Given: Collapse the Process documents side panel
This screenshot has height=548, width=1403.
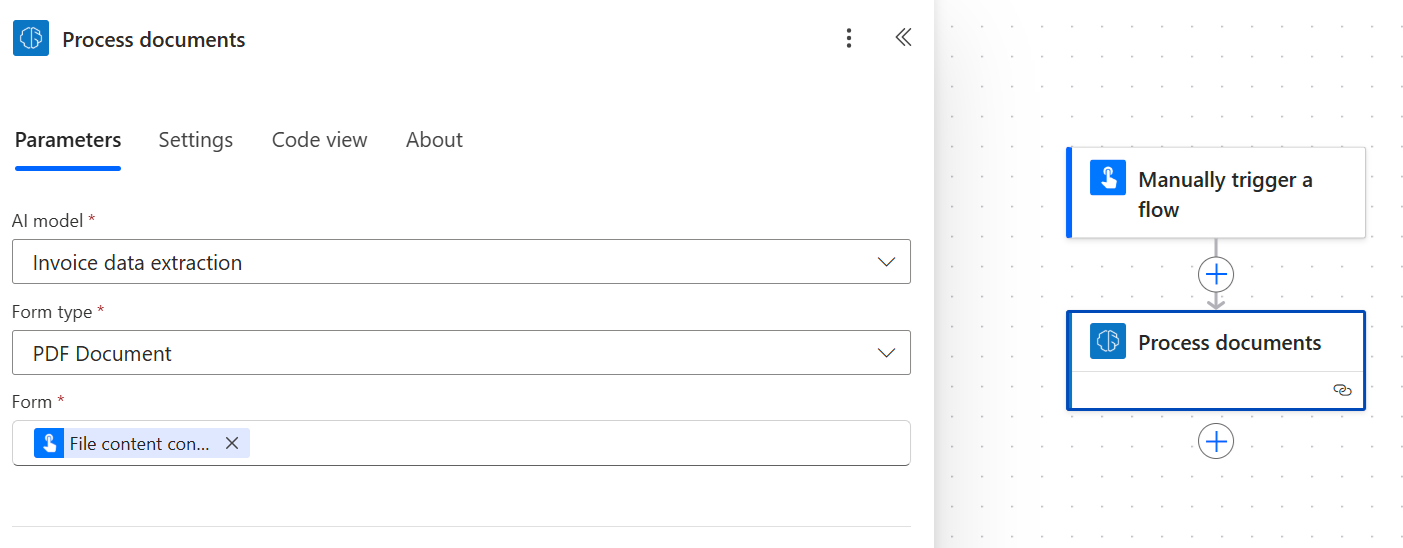Looking at the screenshot, I should click(903, 38).
